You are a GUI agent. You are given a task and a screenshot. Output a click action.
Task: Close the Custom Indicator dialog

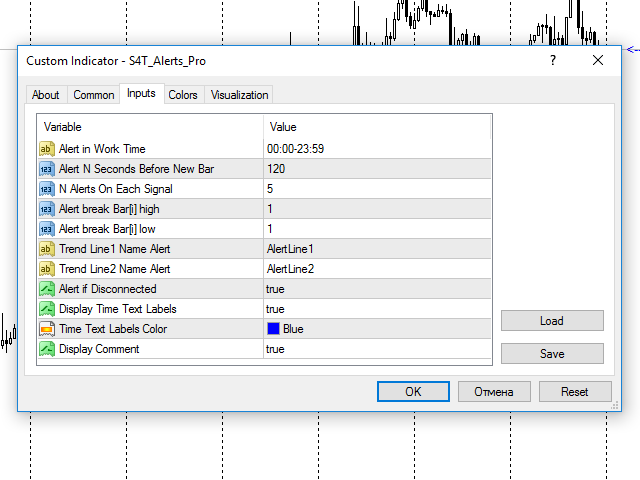click(x=598, y=60)
